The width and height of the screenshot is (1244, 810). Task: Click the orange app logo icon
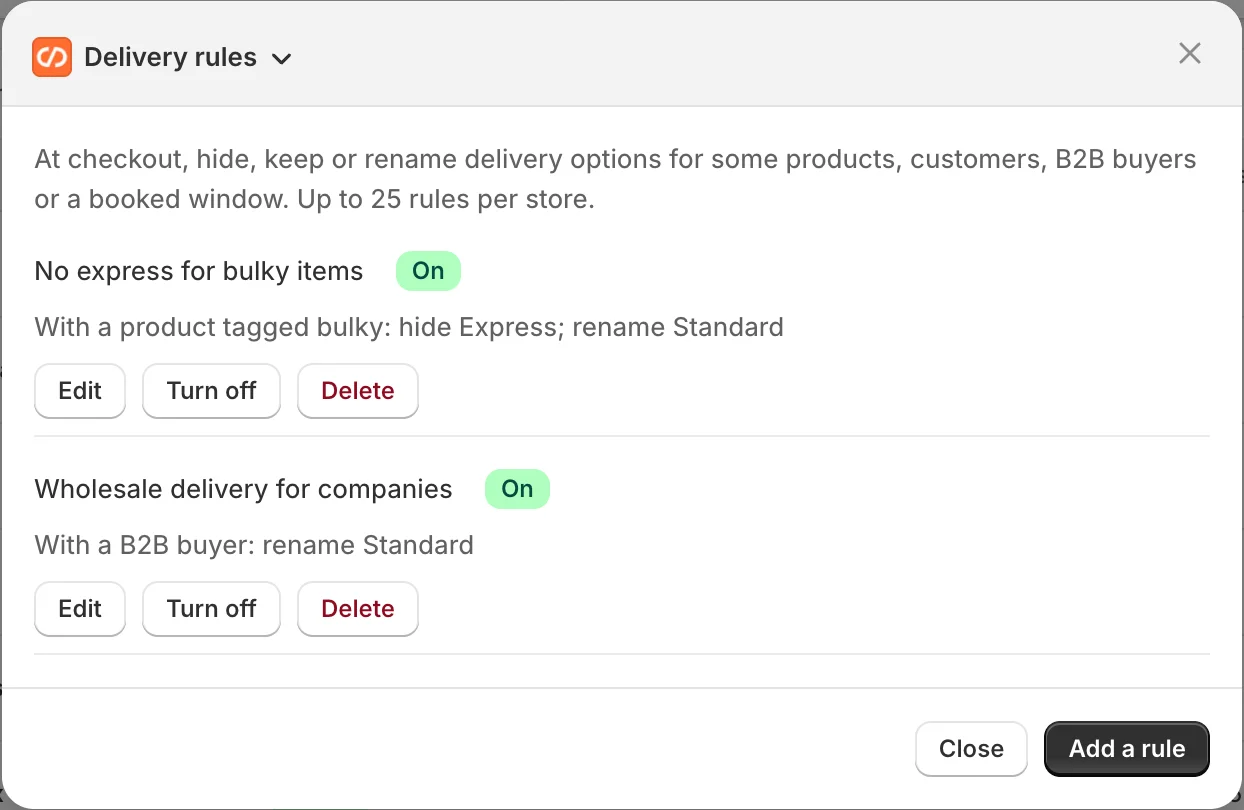coord(52,57)
